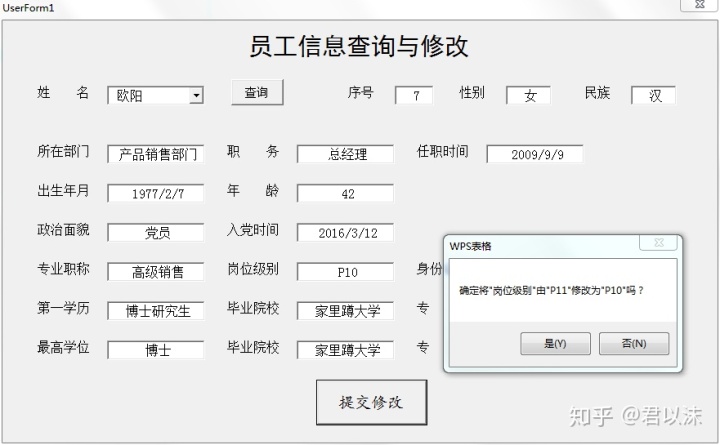Click the 任职时间 label
Screen dimensions: 720x445
[443, 151]
